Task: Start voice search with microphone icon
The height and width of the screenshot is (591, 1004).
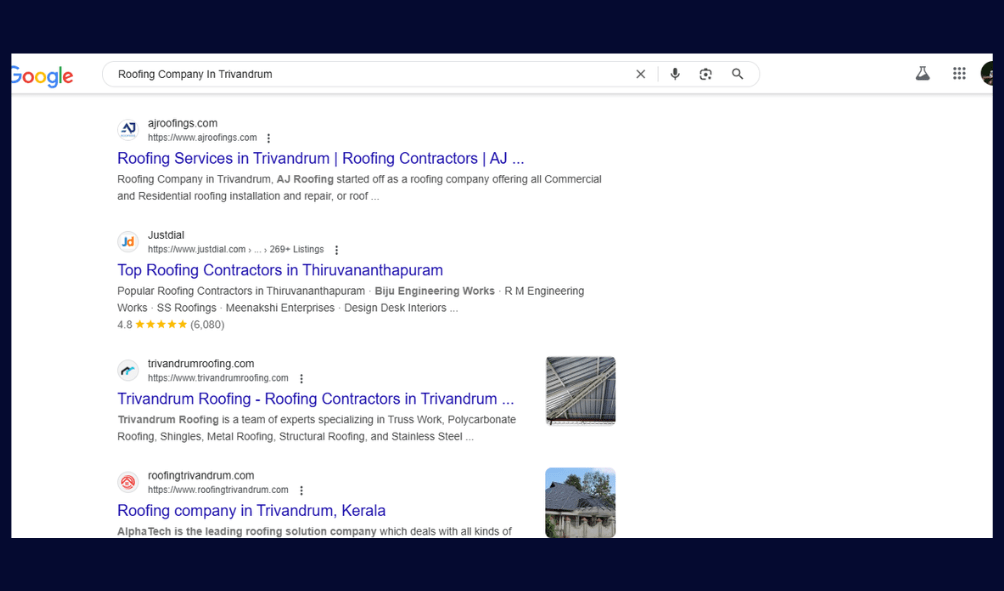Action: click(675, 74)
